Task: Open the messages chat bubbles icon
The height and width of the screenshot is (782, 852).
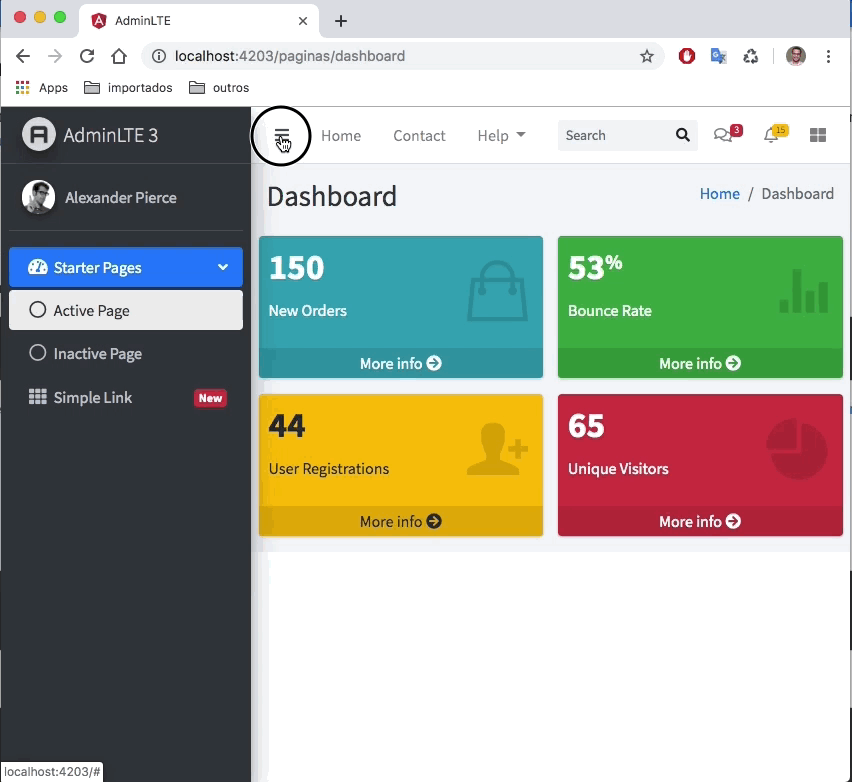Action: point(723,135)
